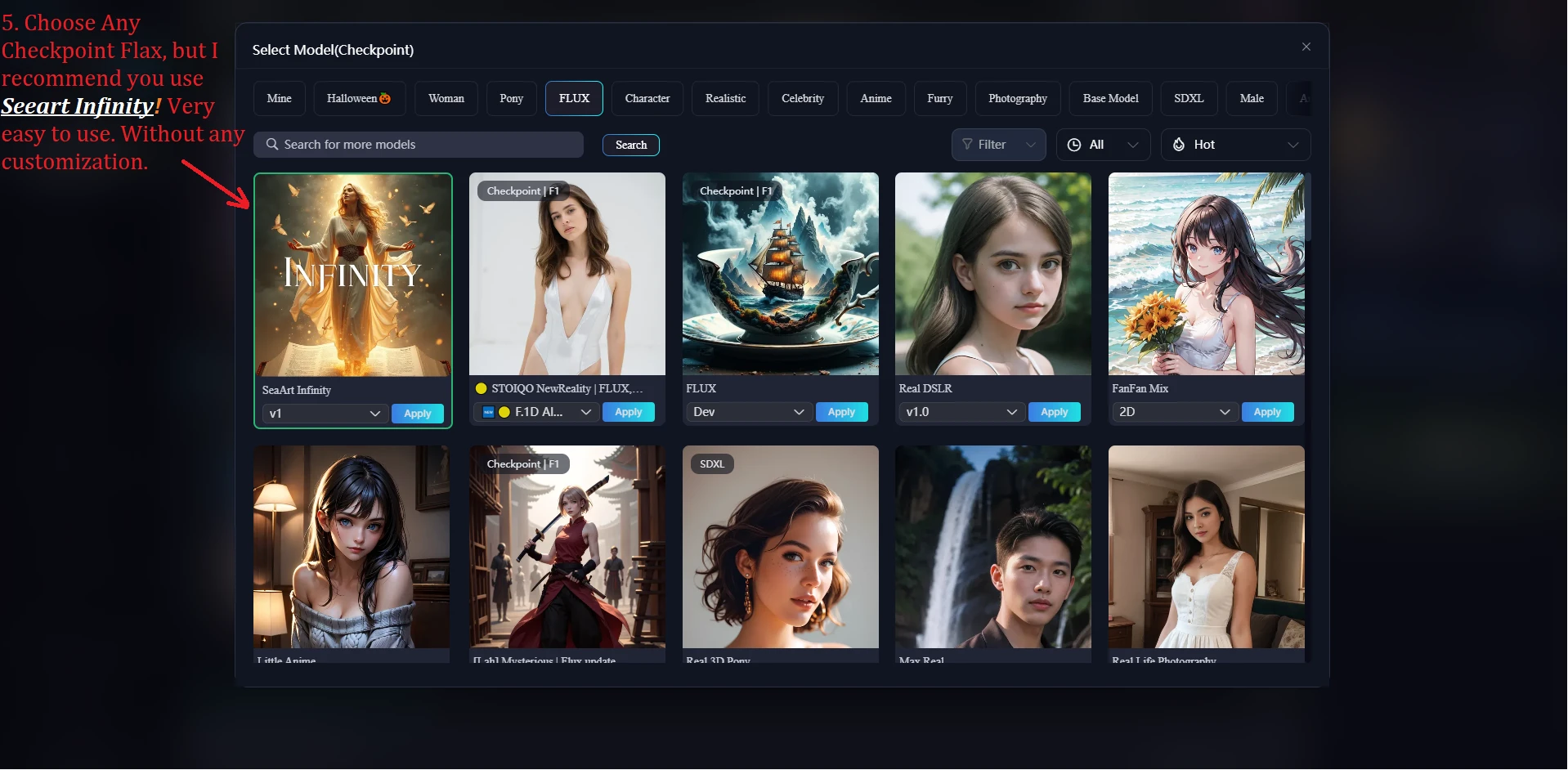The height and width of the screenshot is (770, 1568).
Task: Click the search magnifier icon
Action: coord(272,144)
